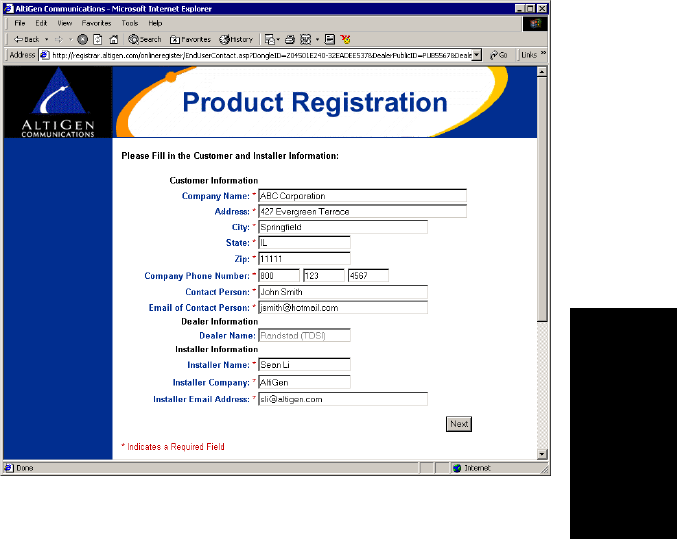Click the Address field with 427 Evergreen Terrace
Image resolution: width=677 pixels, height=539 pixels.
tap(362, 211)
